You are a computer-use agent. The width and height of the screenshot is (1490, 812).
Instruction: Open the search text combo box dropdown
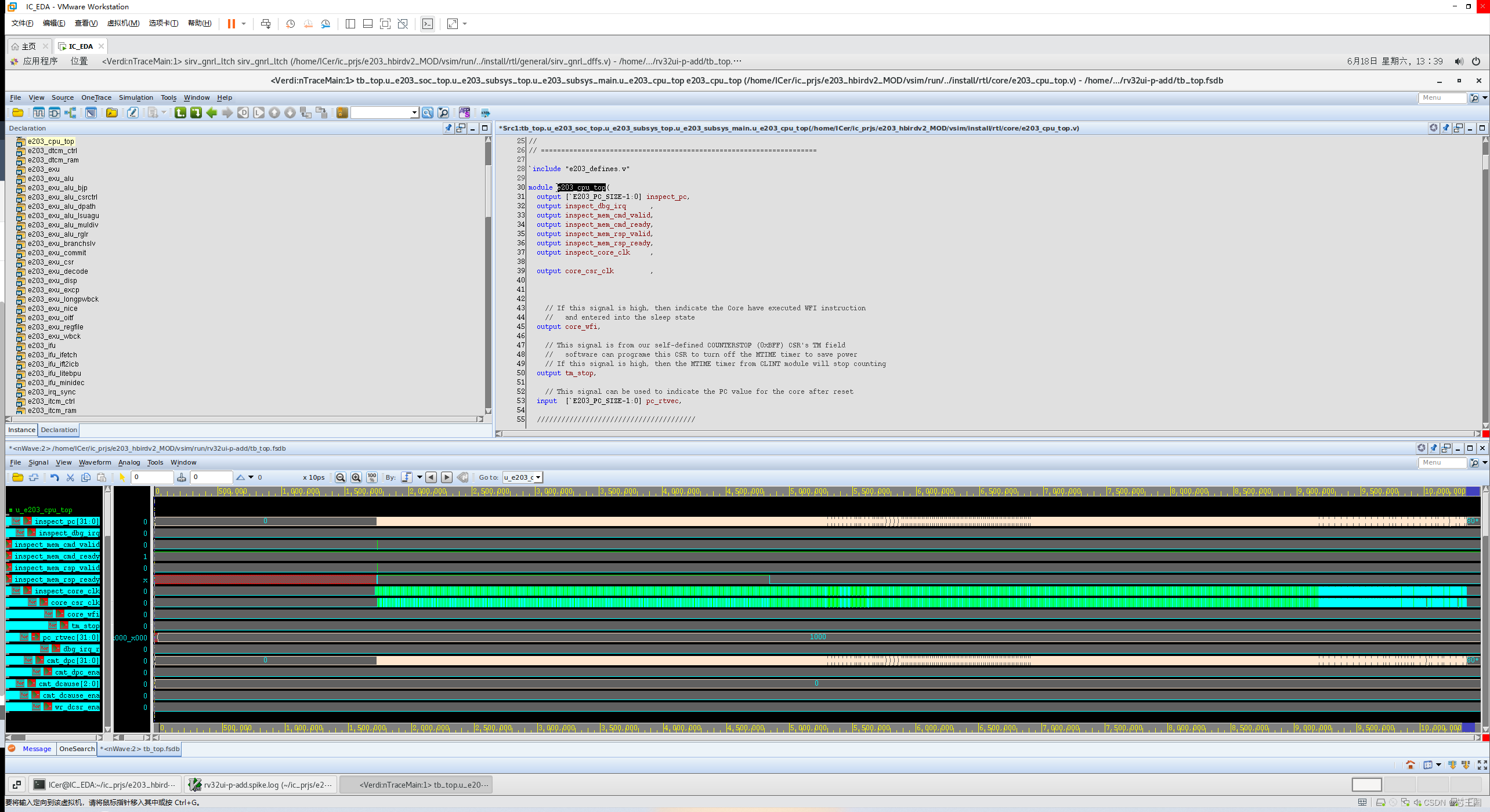pos(414,113)
